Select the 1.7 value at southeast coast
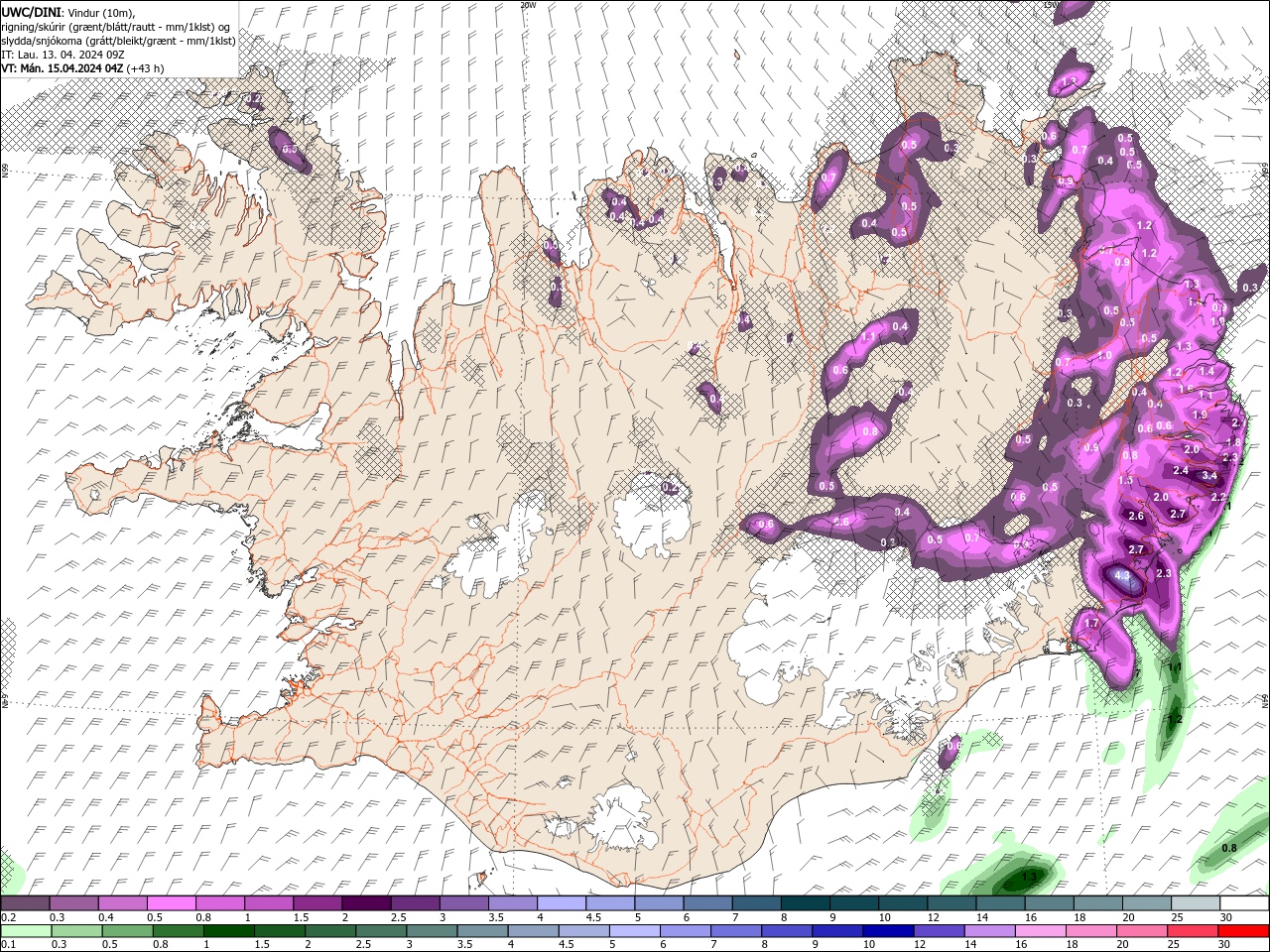Image resolution: width=1270 pixels, height=952 pixels. pyautogui.click(x=1091, y=623)
